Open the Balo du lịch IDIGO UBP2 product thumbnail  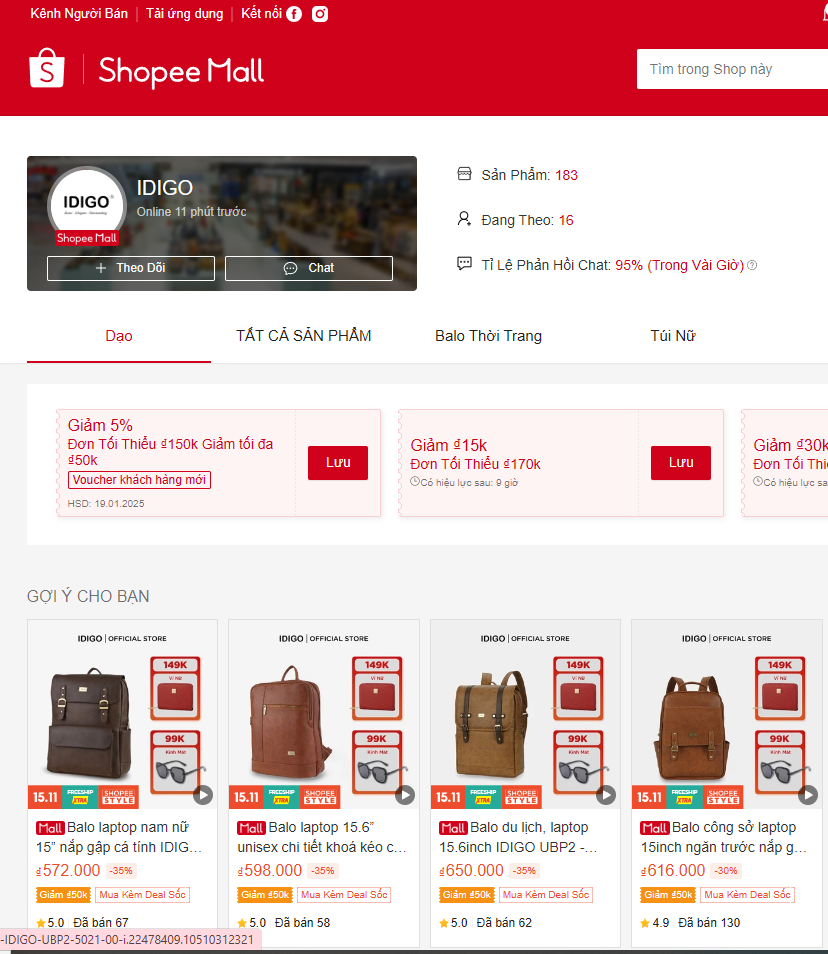click(525, 714)
